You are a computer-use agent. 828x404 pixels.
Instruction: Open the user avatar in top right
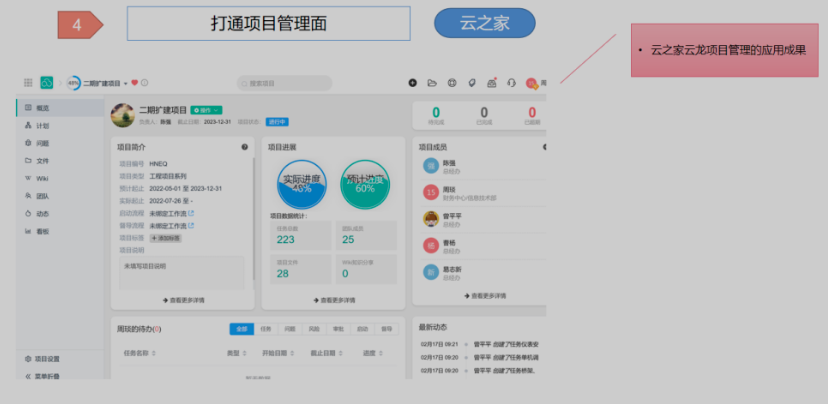(531, 83)
